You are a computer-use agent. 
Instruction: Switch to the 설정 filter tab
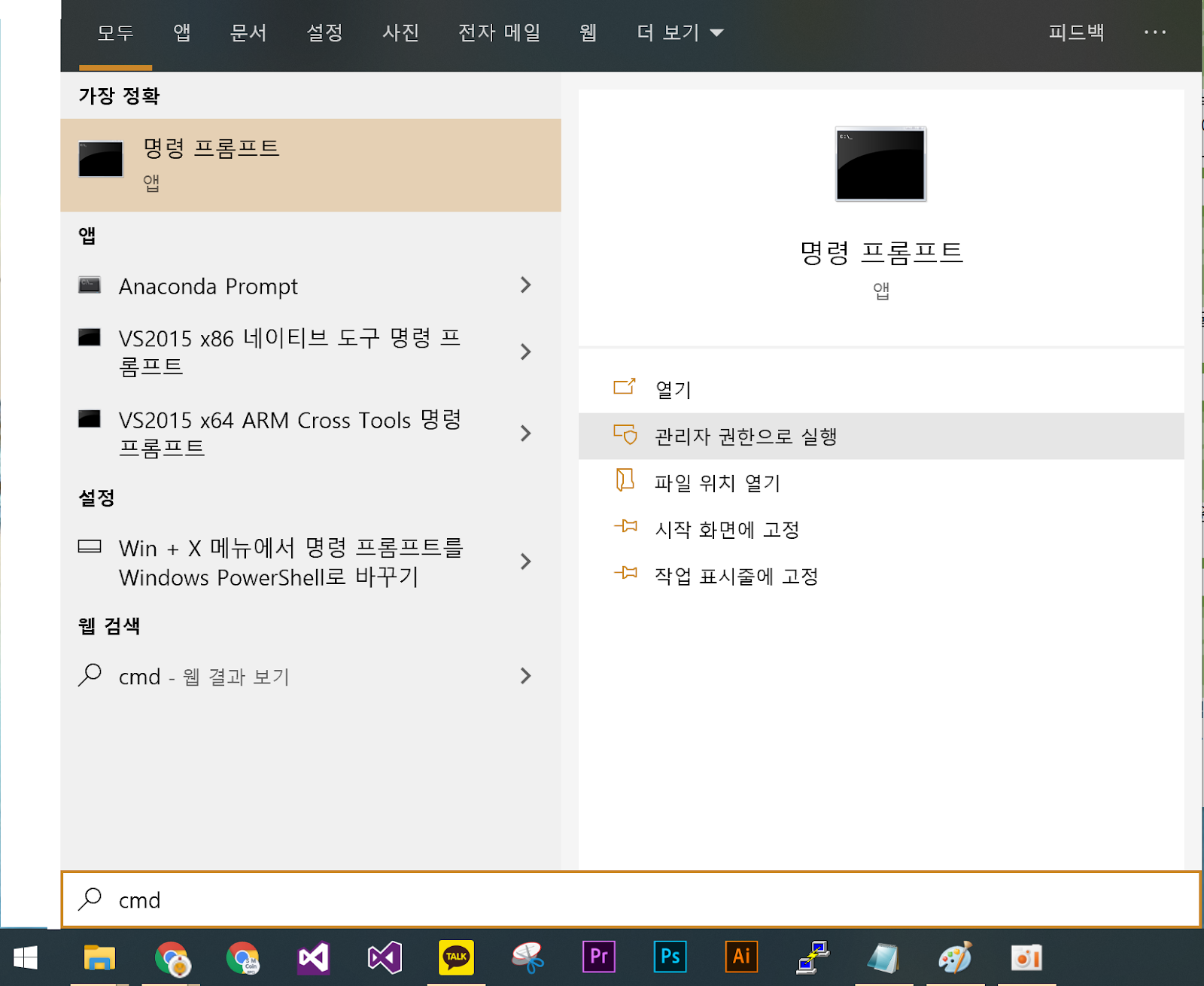pyautogui.click(x=324, y=32)
